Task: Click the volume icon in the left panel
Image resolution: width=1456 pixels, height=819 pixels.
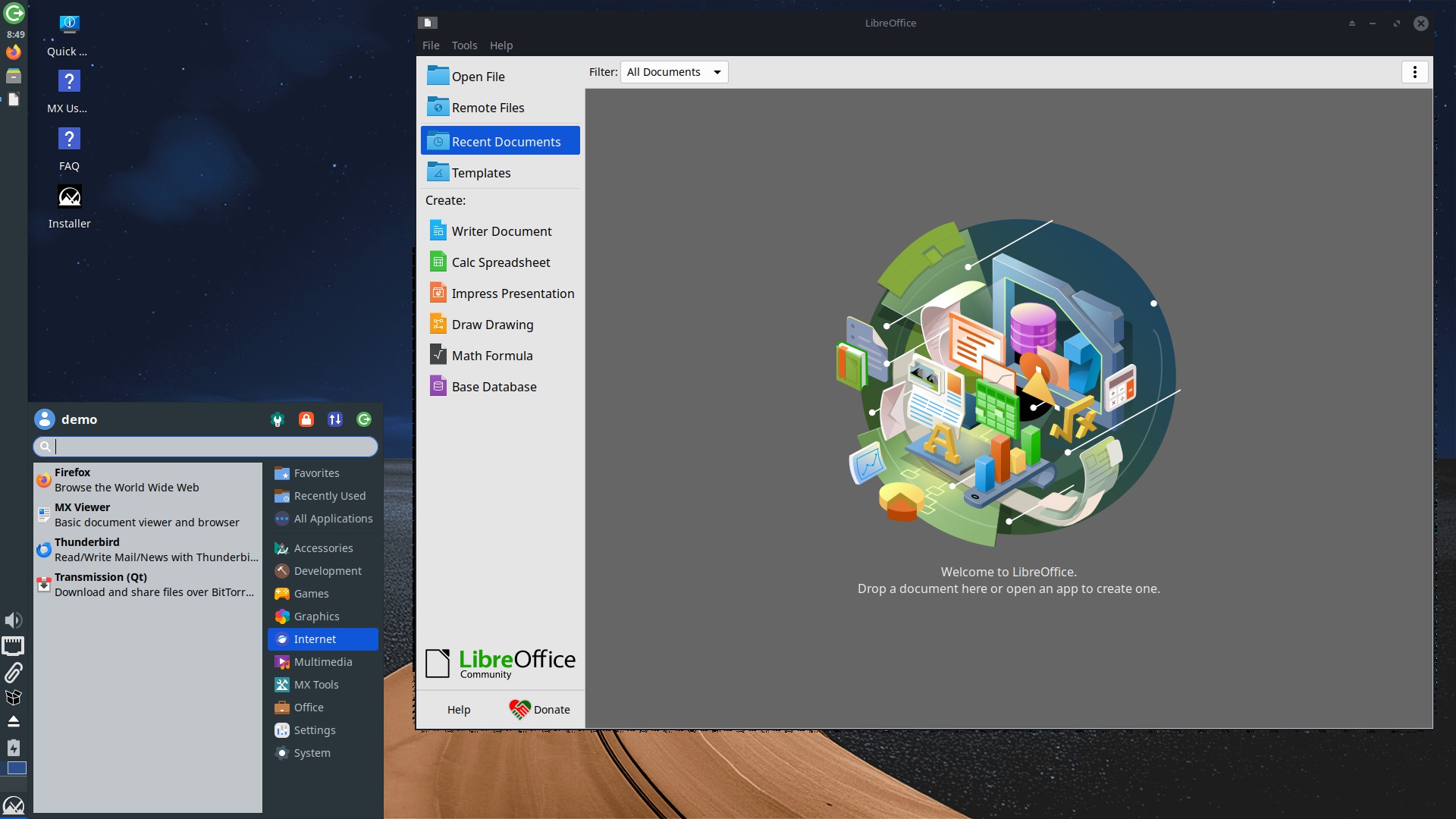Action: click(x=14, y=620)
